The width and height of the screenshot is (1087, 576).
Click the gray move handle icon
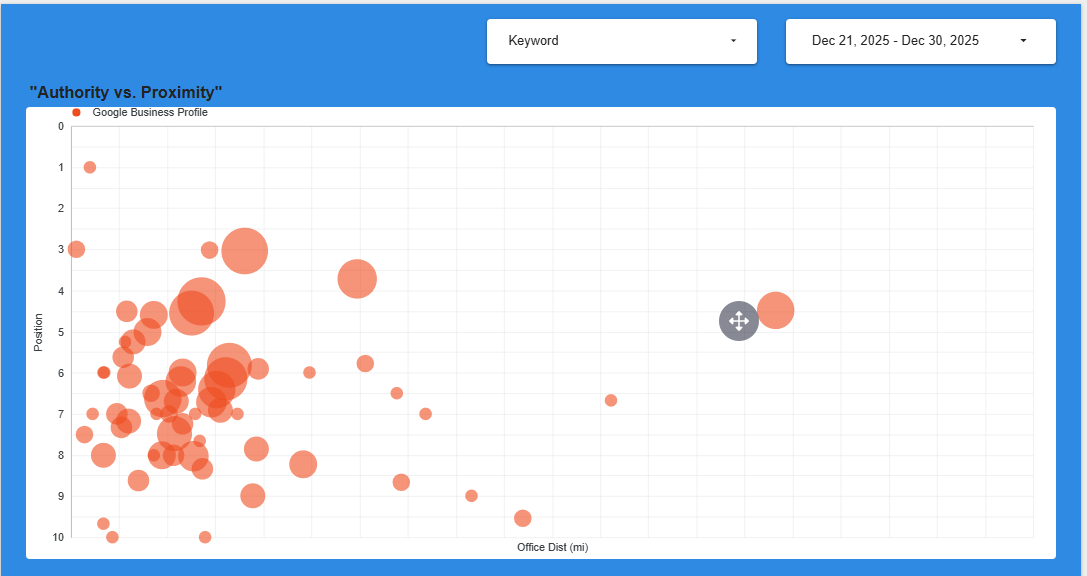click(738, 321)
